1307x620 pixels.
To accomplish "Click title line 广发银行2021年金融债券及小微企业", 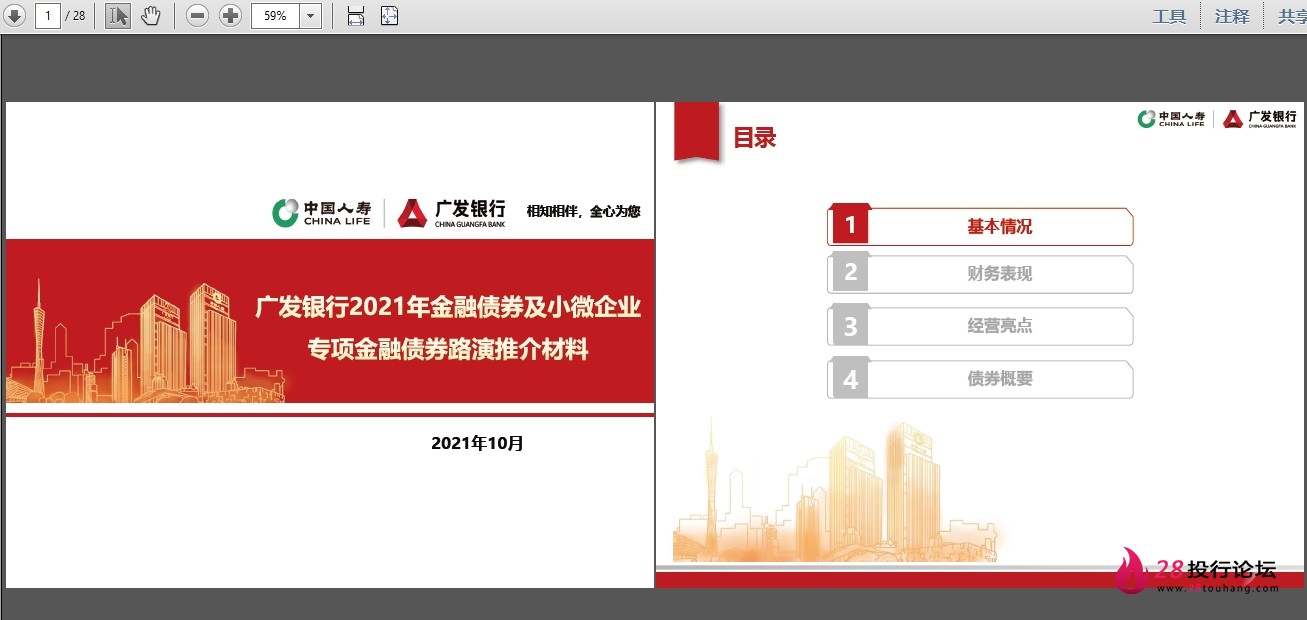I will point(448,307).
